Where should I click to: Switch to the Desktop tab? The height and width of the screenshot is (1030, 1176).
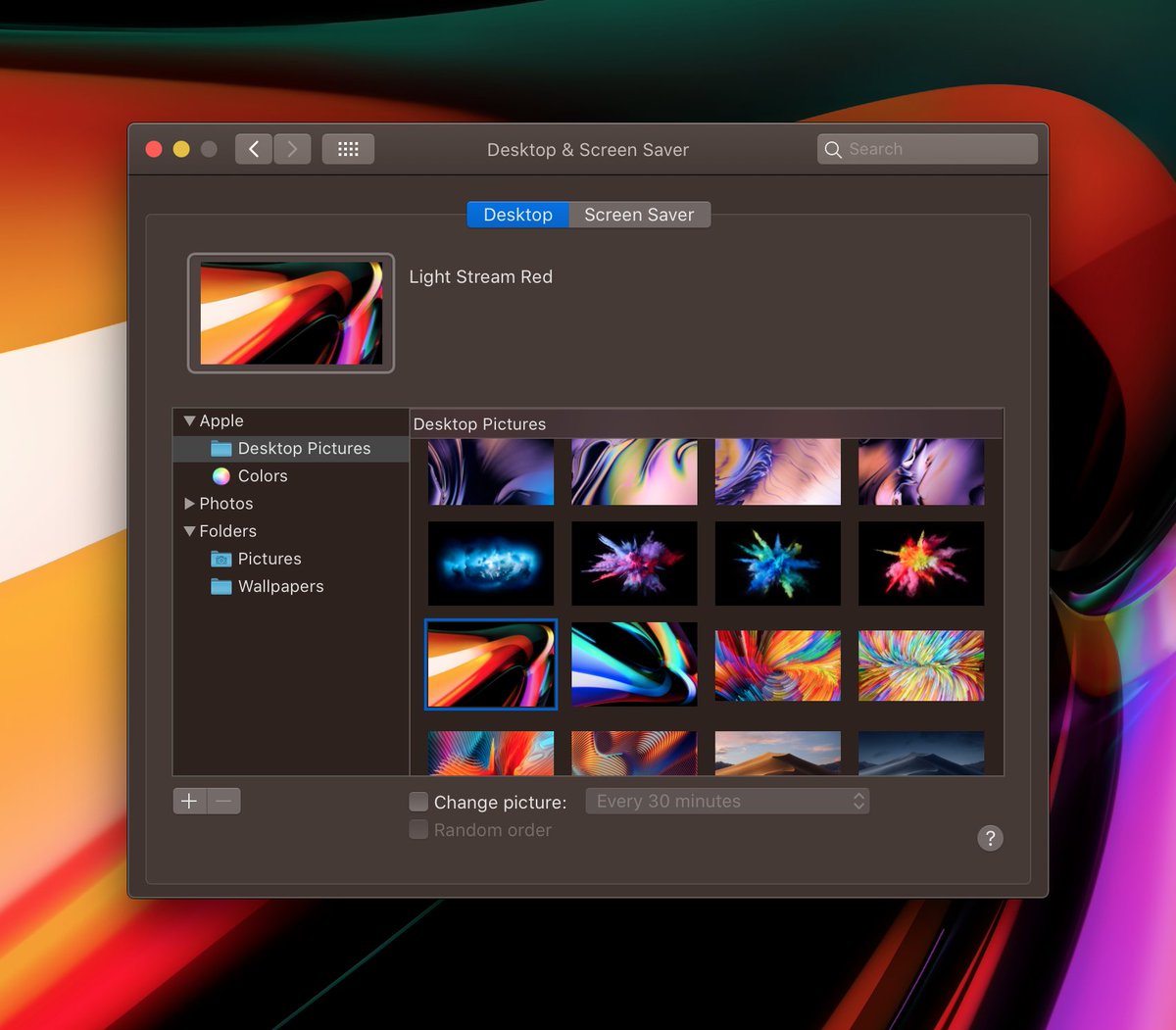[517, 215]
